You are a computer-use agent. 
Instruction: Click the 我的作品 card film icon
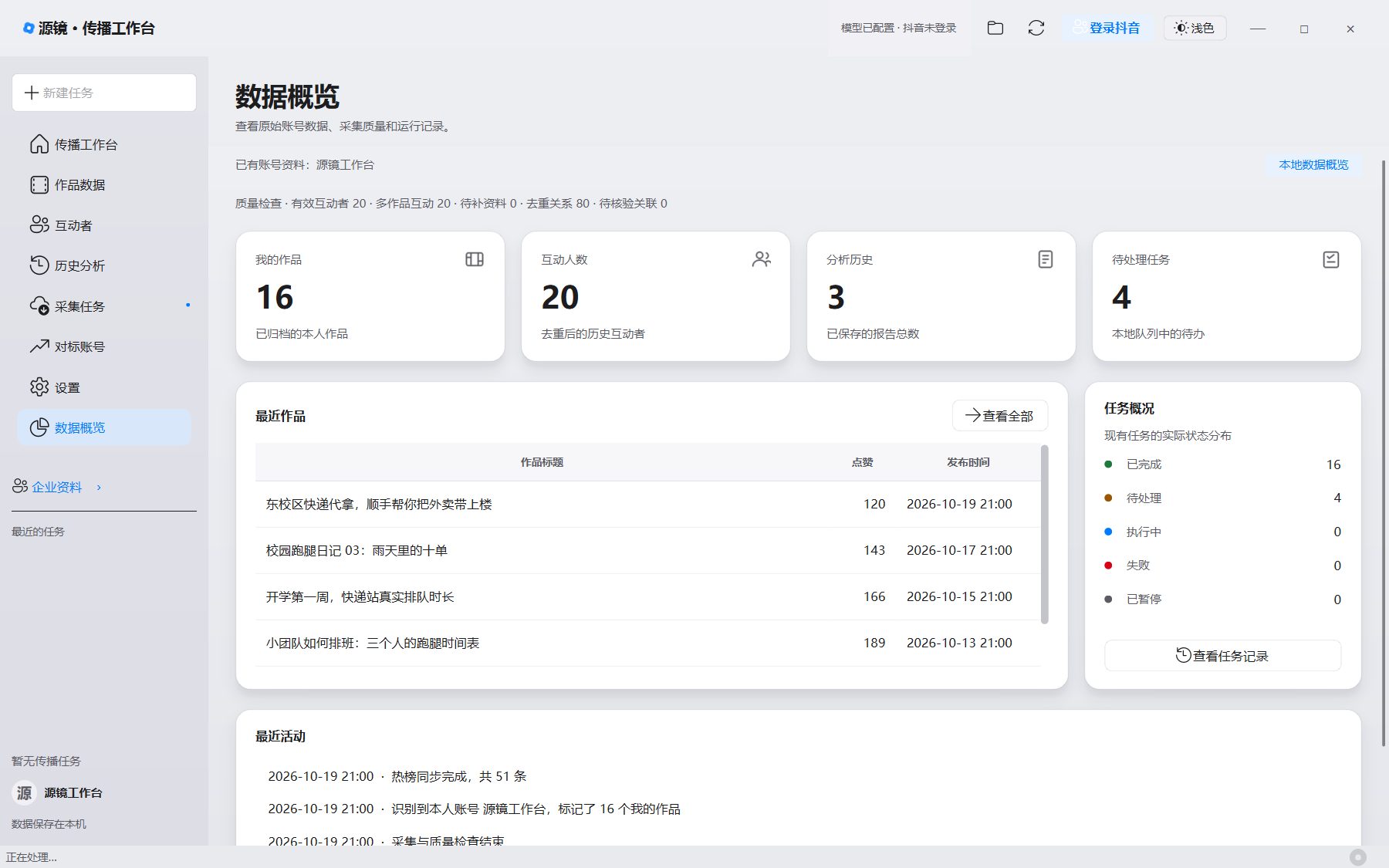(x=475, y=259)
